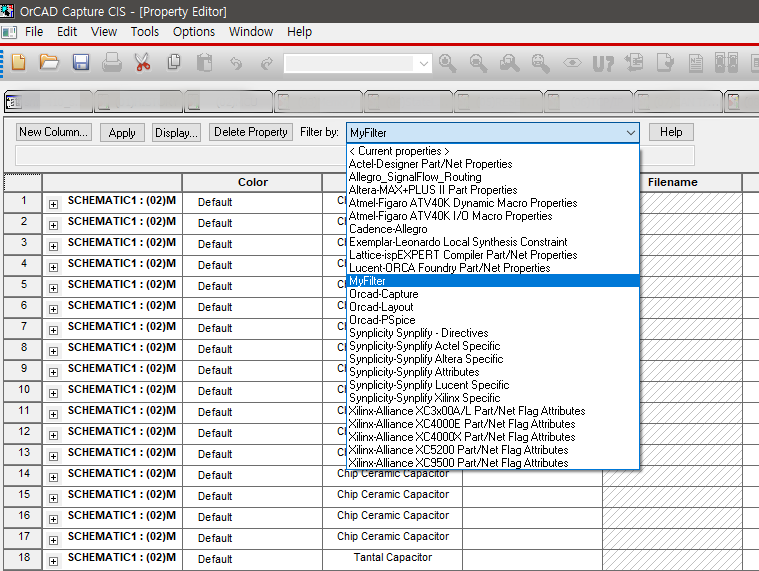Choose Allegro_SignalFlow_Routing filter option

pos(493,177)
